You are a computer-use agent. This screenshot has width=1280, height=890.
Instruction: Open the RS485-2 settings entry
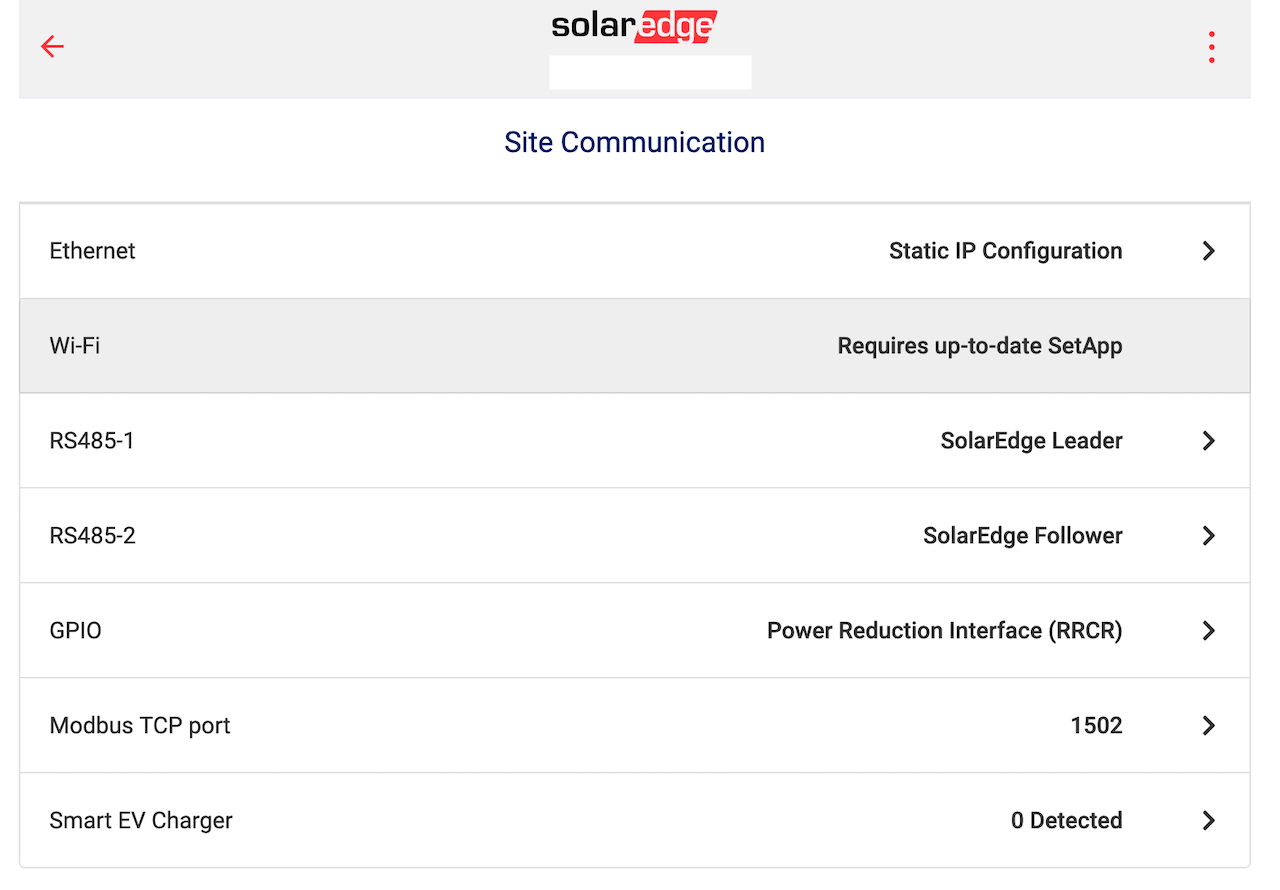(634, 536)
